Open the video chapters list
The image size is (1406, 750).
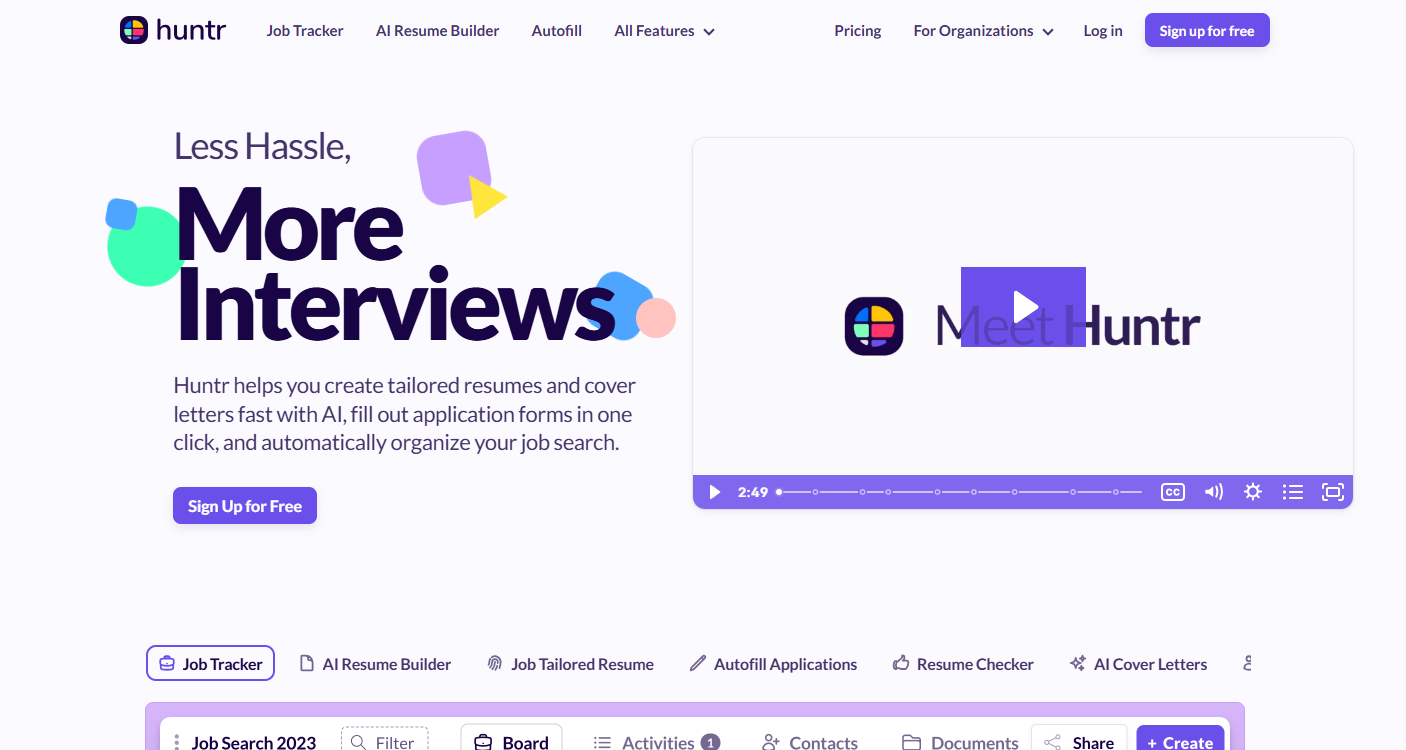click(1293, 492)
